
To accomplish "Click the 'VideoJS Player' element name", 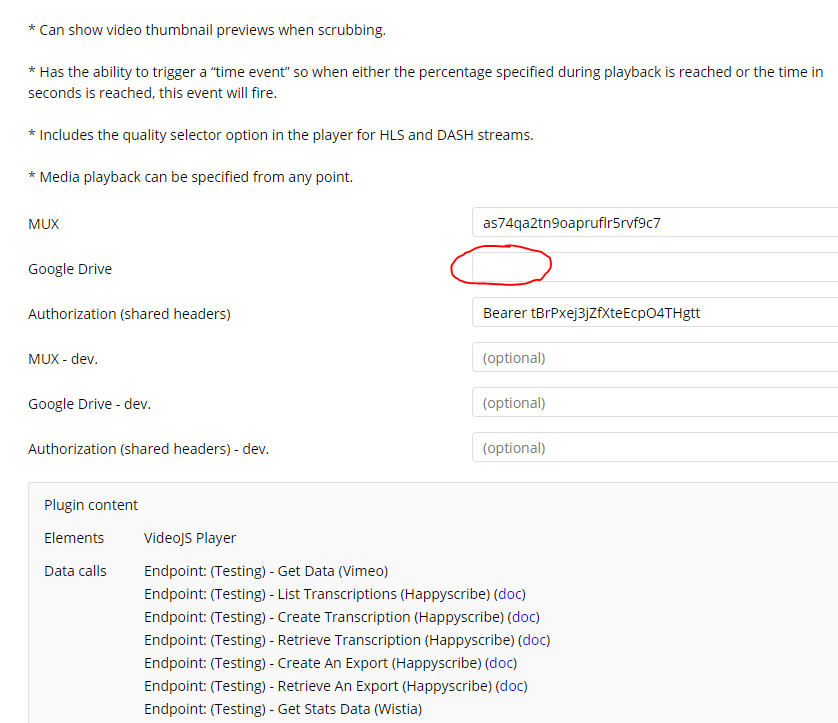I will click(190, 538).
